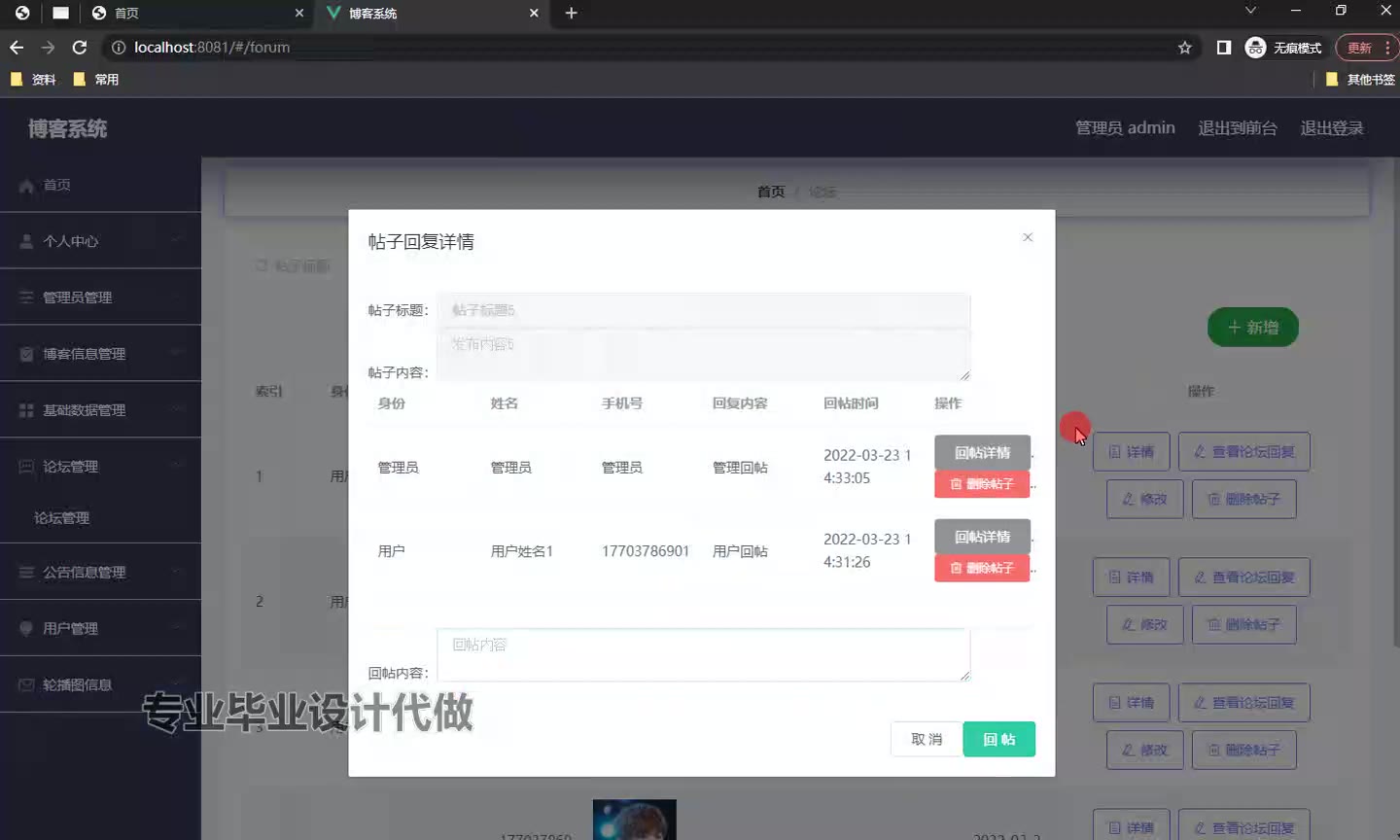The width and height of the screenshot is (1400, 840).
Task: Expand the 轮播图信息 submenu chevron
Action: click(x=177, y=685)
